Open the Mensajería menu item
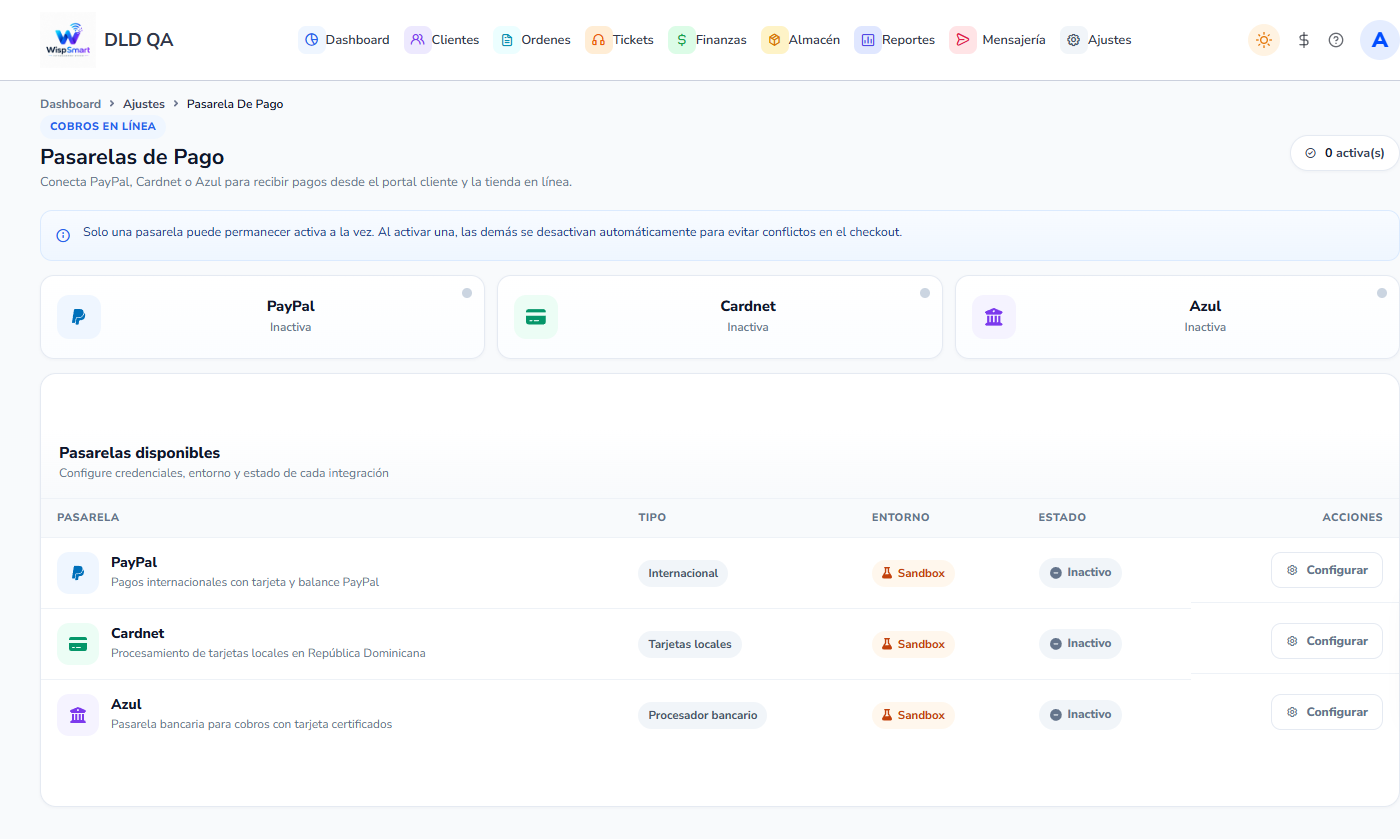Screen dimensions: 1400x839 click(999, 40)
